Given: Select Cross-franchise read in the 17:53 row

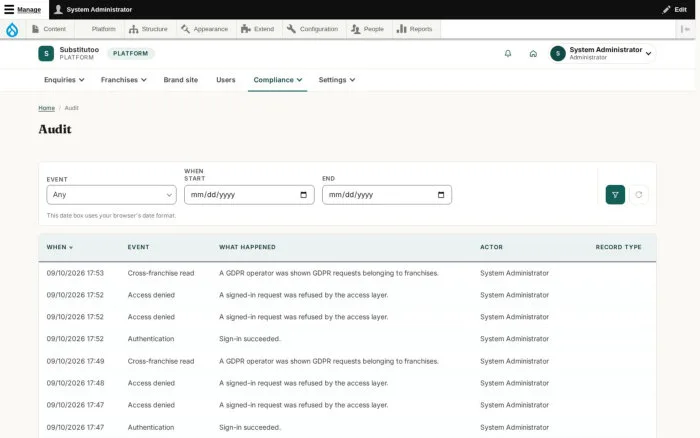Looking at the screenshot, I should (x=161, y=273).
